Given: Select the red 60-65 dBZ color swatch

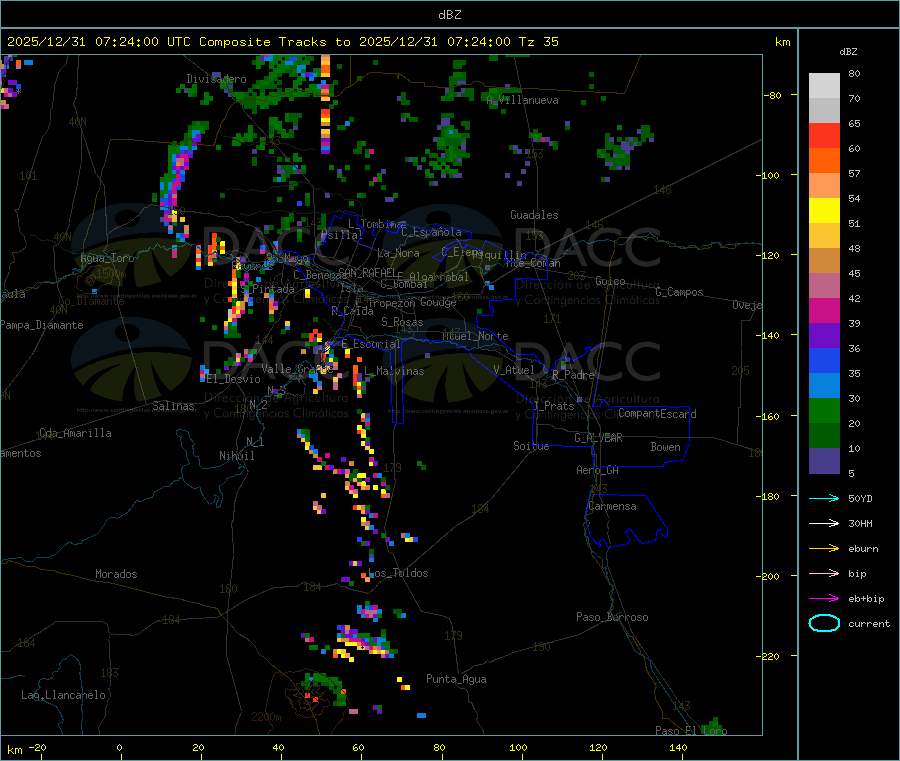Looking at the screenshot, I should point(824,135).
